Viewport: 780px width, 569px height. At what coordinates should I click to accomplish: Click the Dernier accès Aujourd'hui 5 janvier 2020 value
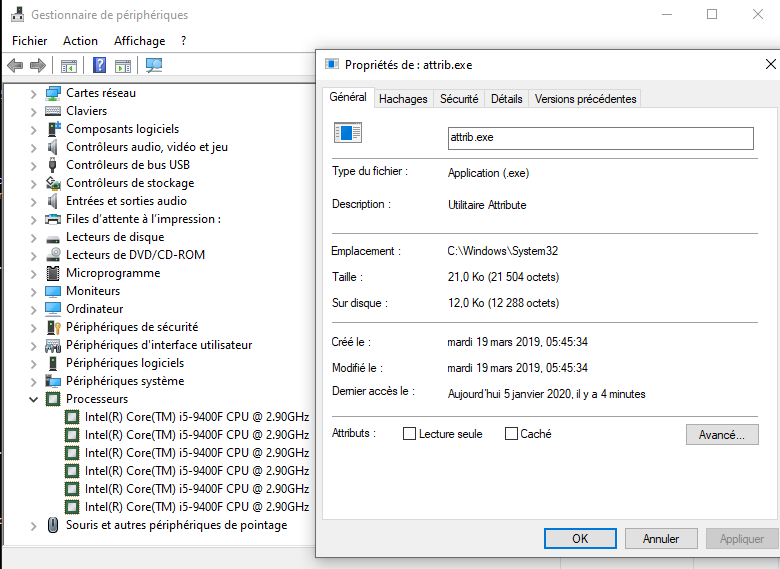click(x=547, y=394)
